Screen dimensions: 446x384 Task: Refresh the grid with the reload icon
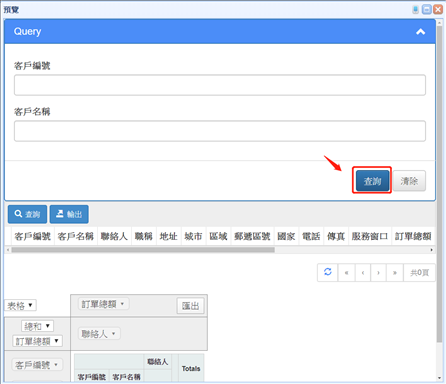328,272
